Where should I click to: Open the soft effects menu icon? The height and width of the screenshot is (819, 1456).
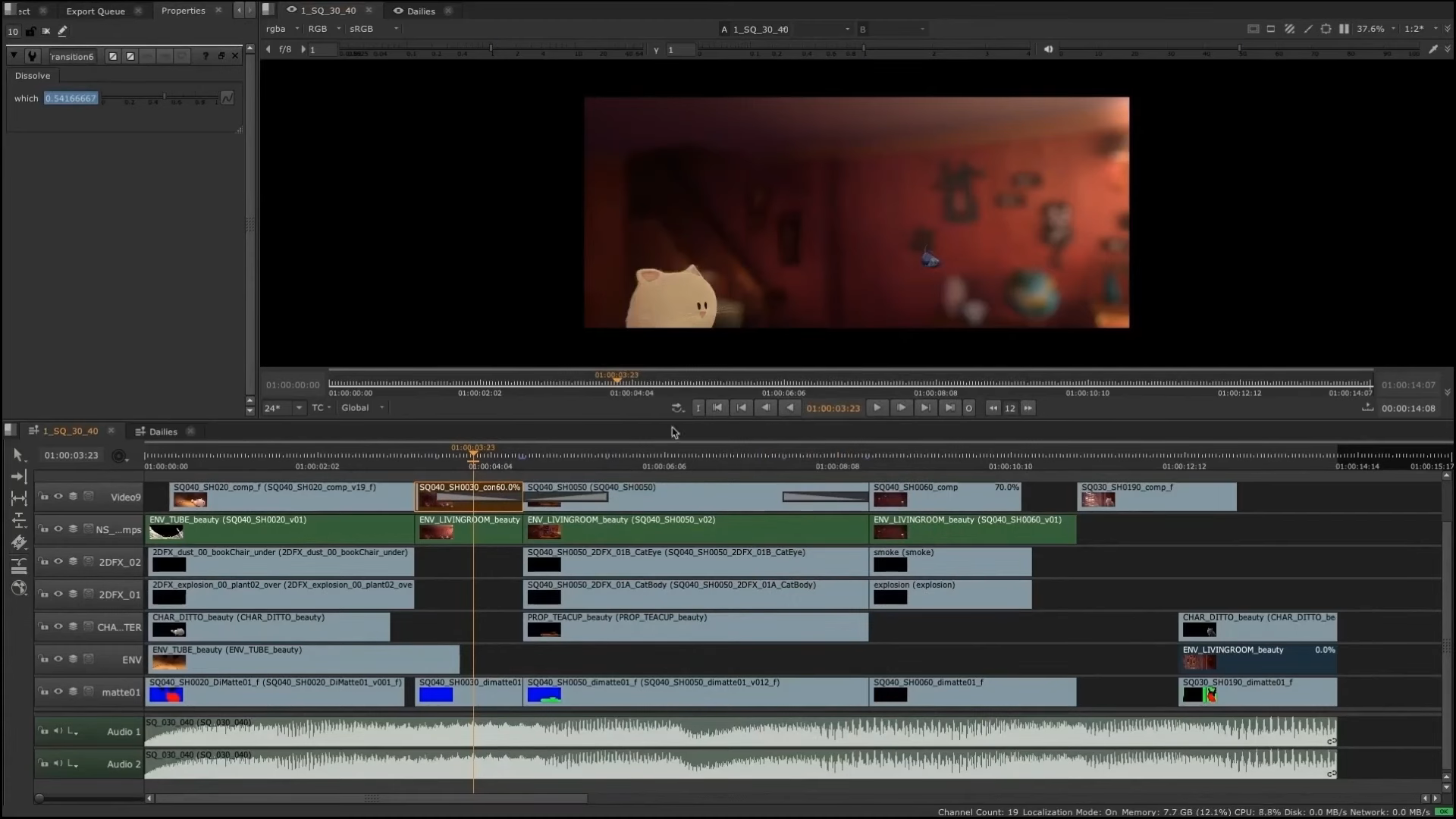coord(19,588)
